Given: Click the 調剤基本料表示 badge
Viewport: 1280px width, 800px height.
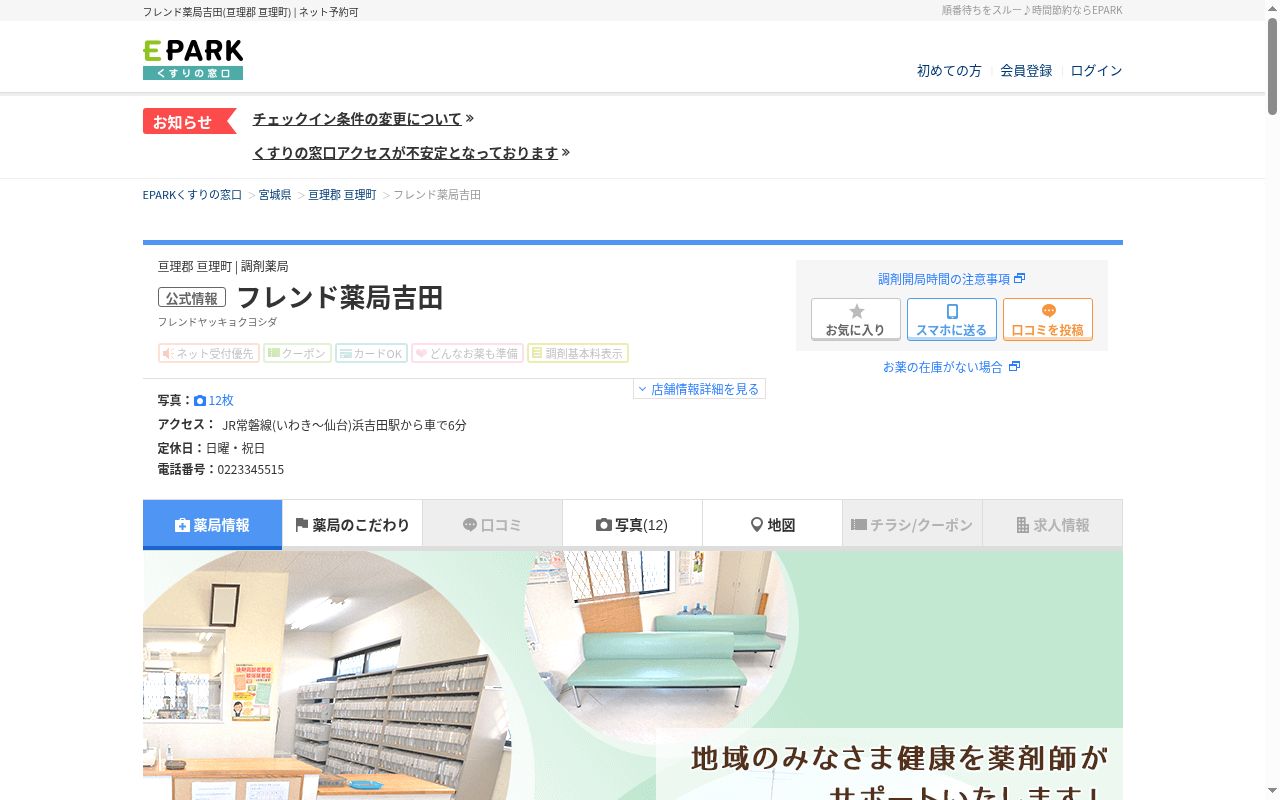Looking at the screenshot, I should (x=578, y=353).
